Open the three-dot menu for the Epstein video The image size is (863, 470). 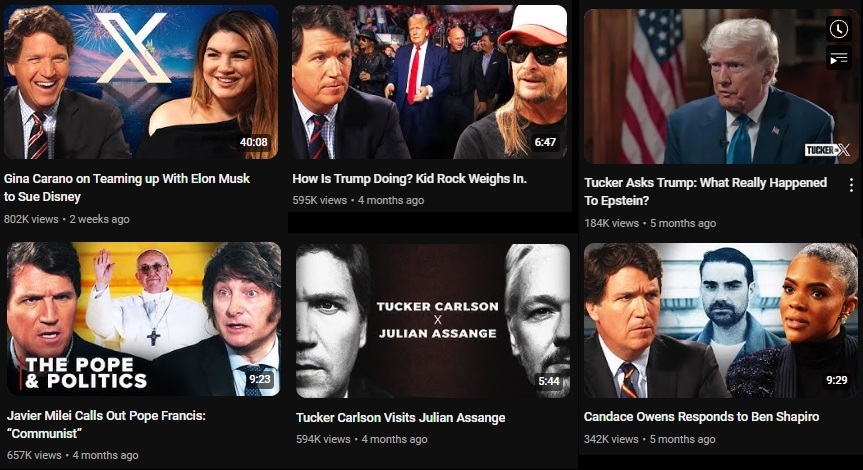click(x=851, y=185)
